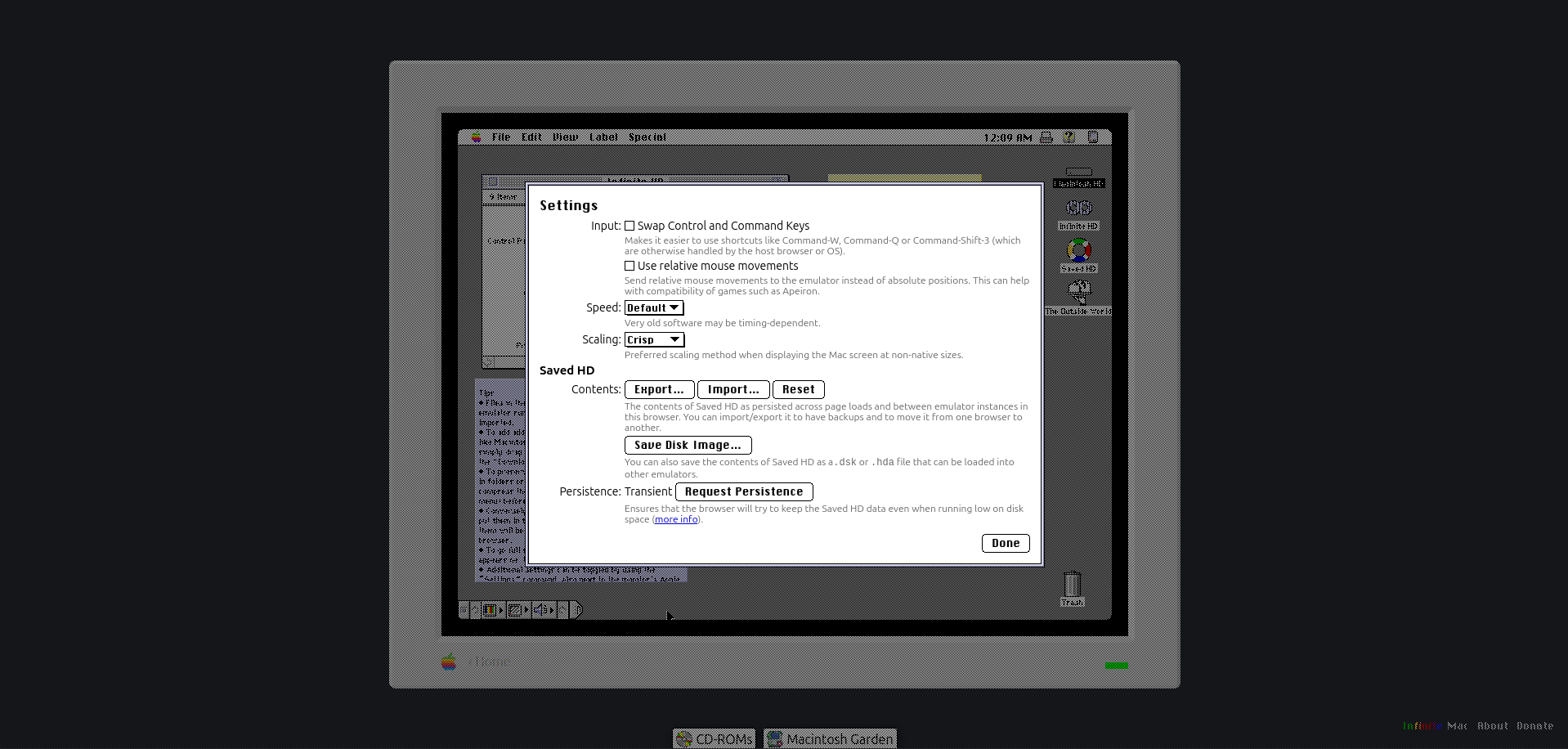Click the Control Strip monitor color icon
This screenshot has height=749, width=1568.
[x=491, y=610]
